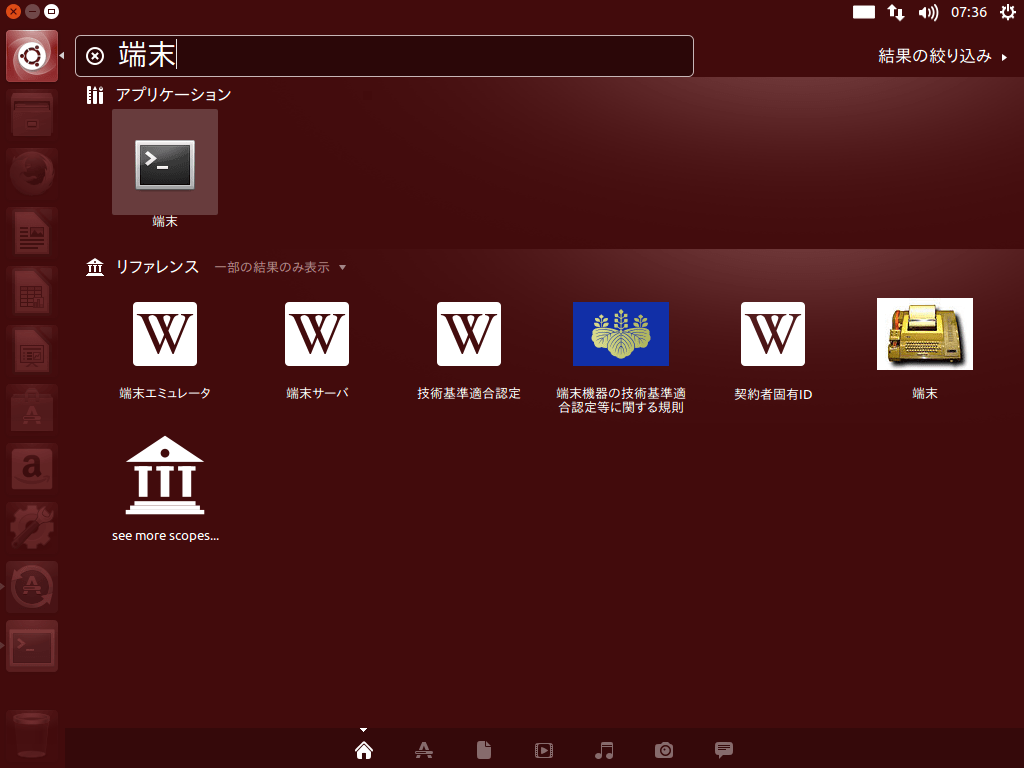Switch to the Music lens
1024x768 pixels.
(x=603, y=750)
